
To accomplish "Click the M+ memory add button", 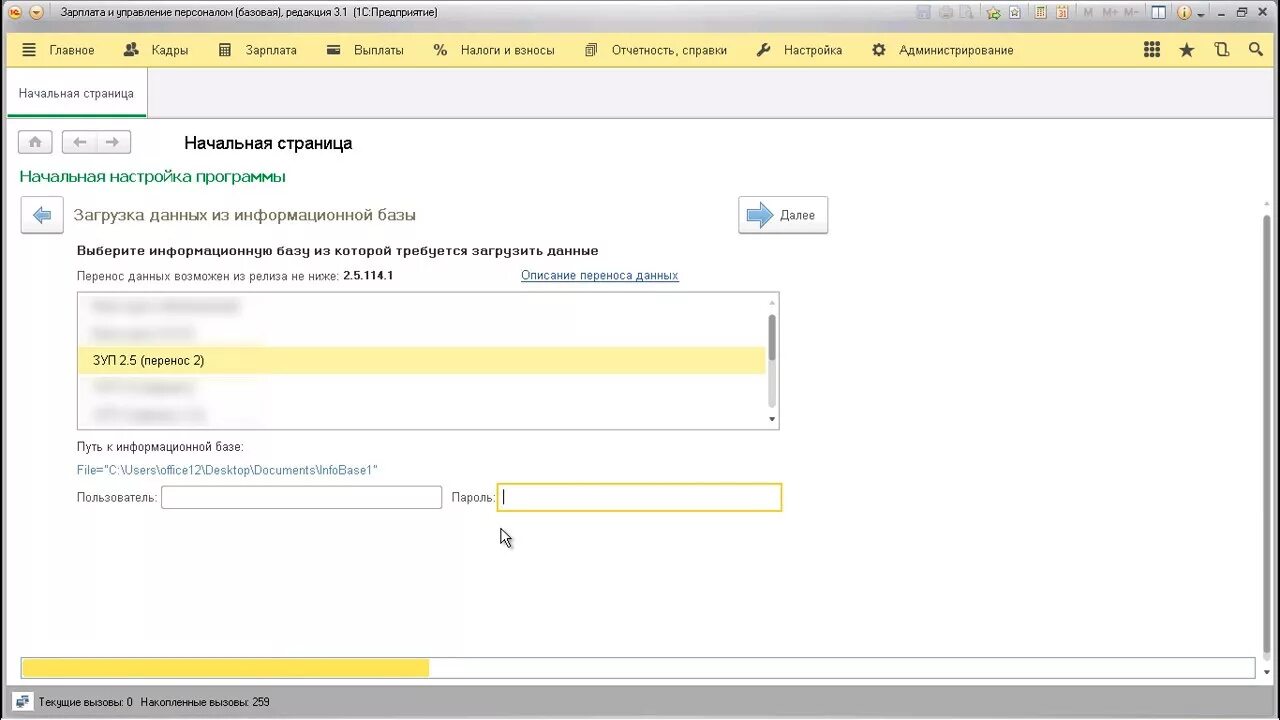I will [1110, 13].
